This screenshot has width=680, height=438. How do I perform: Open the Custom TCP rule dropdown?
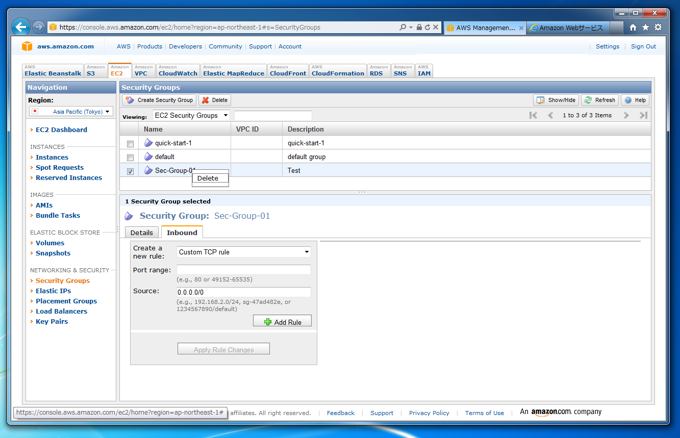click(x=244, y=252)
